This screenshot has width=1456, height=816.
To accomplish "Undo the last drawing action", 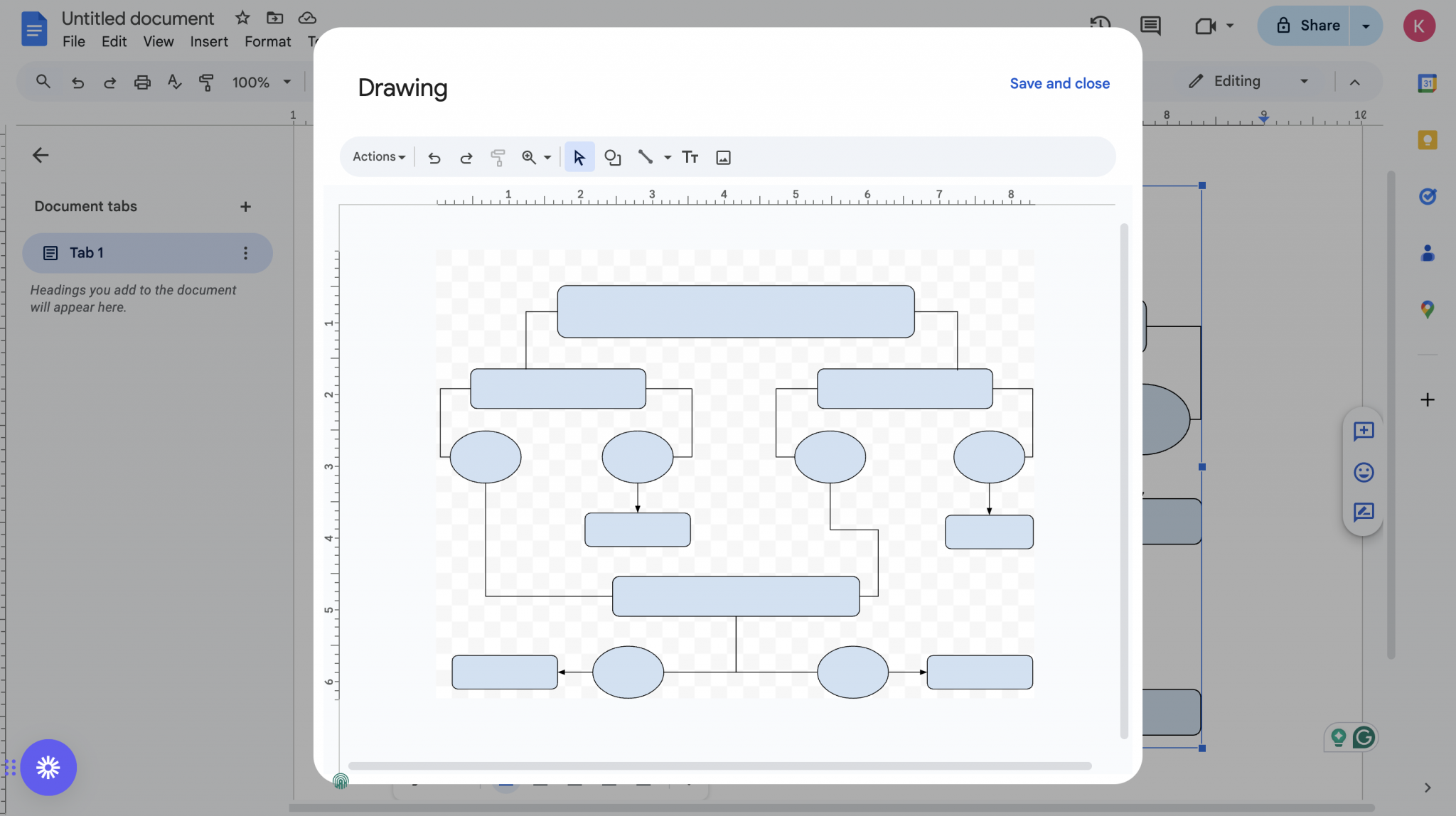I will (433, 157).
